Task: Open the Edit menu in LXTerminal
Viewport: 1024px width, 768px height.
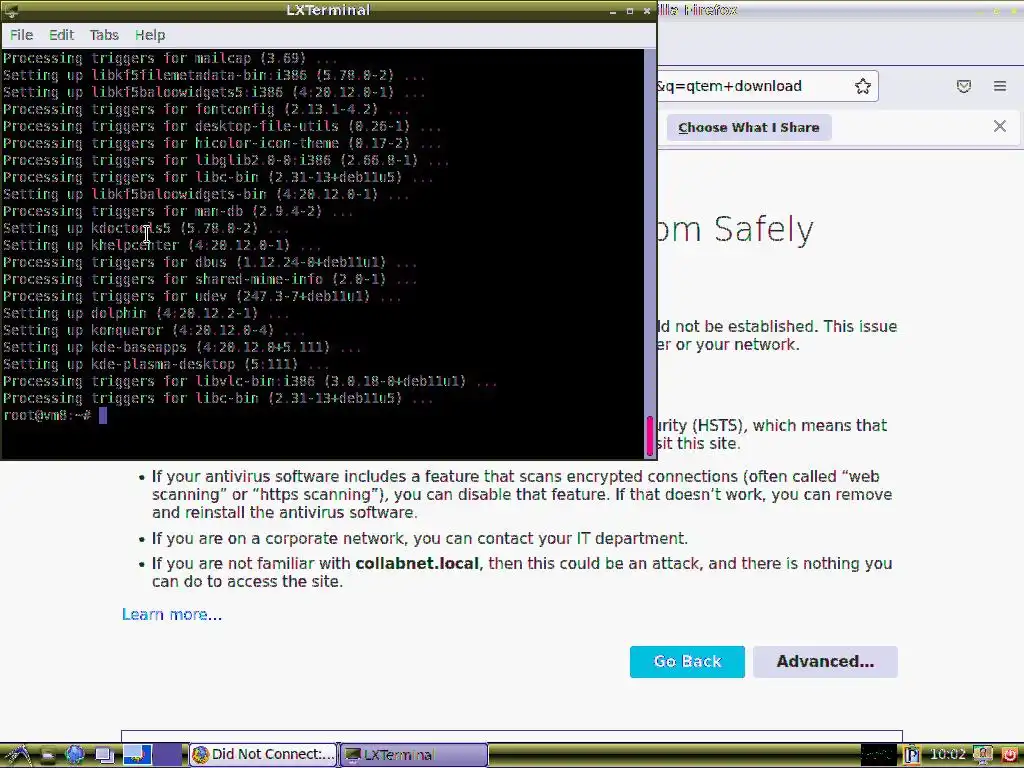Action: [61, 35]
